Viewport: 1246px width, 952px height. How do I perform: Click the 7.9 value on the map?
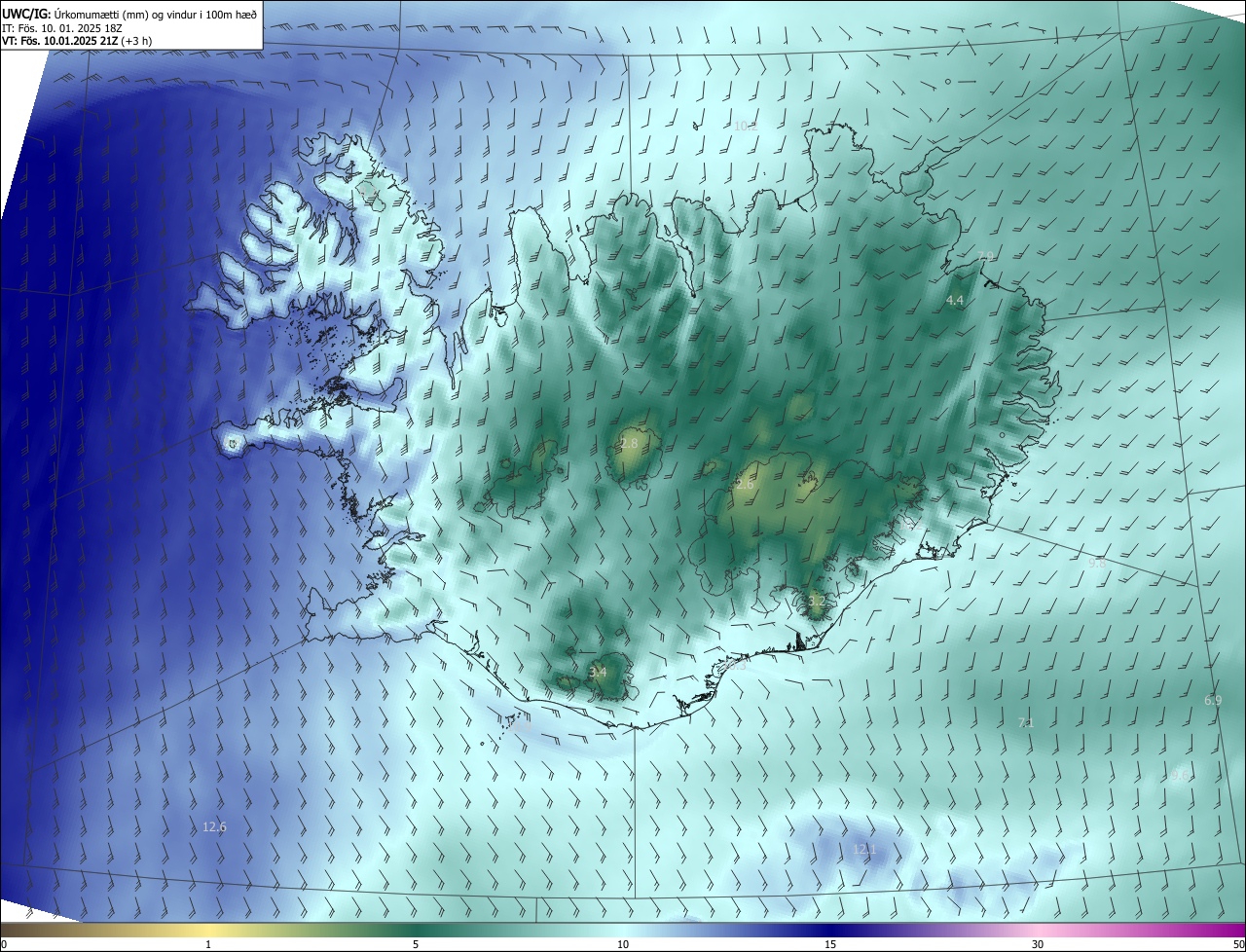[985, 256]
